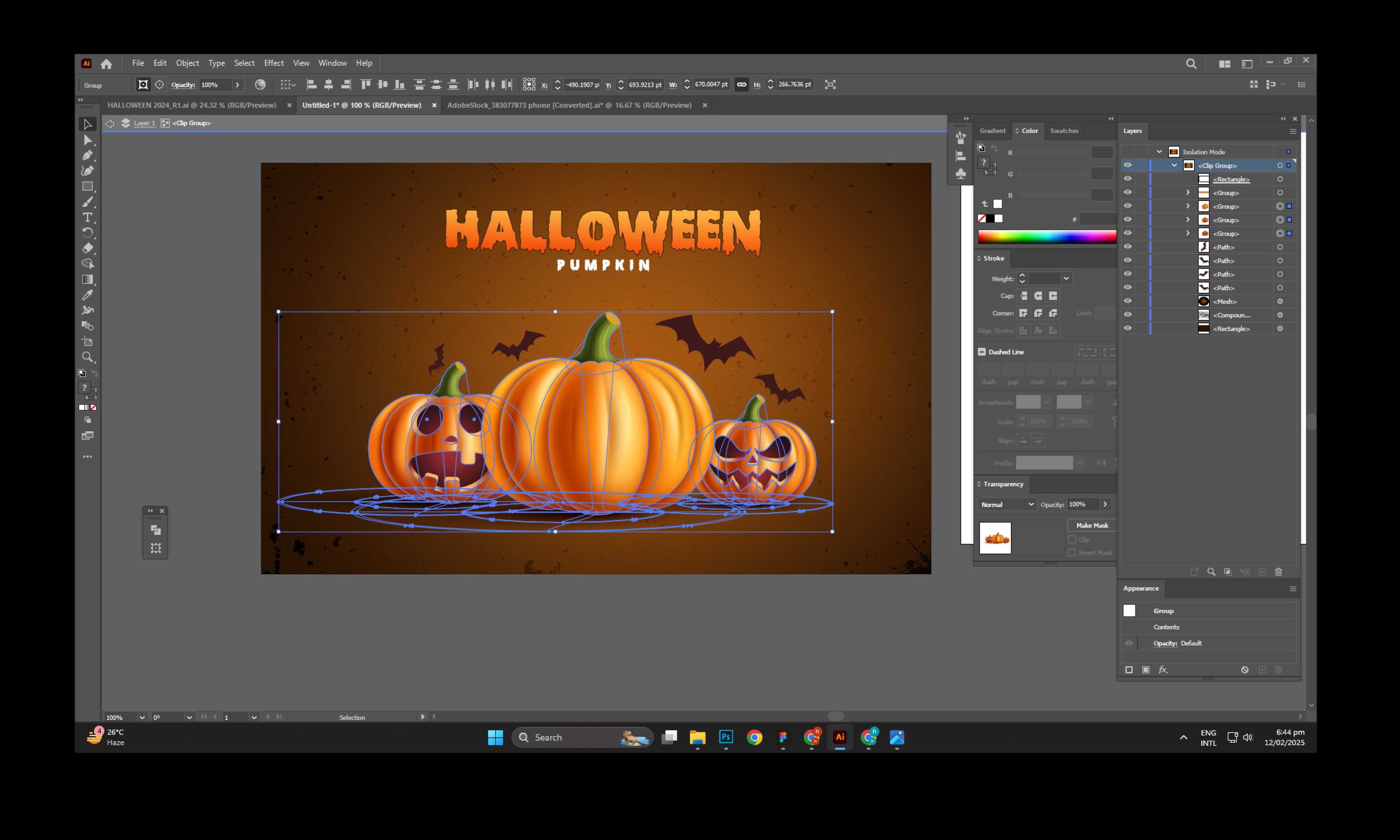This screenshot has width=1400, height=840.
Task: Expand first Group under Rectangle
Action: point(1188,192)
